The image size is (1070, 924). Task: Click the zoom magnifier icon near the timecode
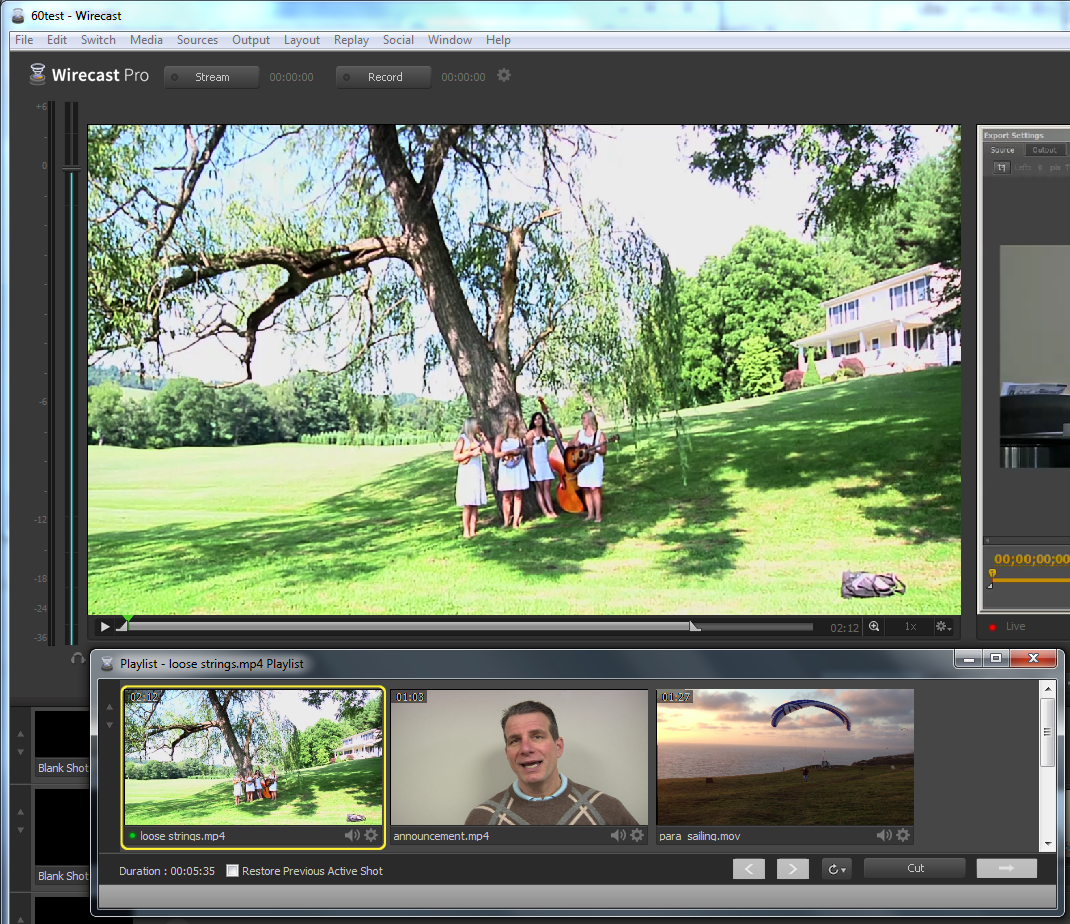(x=873, y=626)
